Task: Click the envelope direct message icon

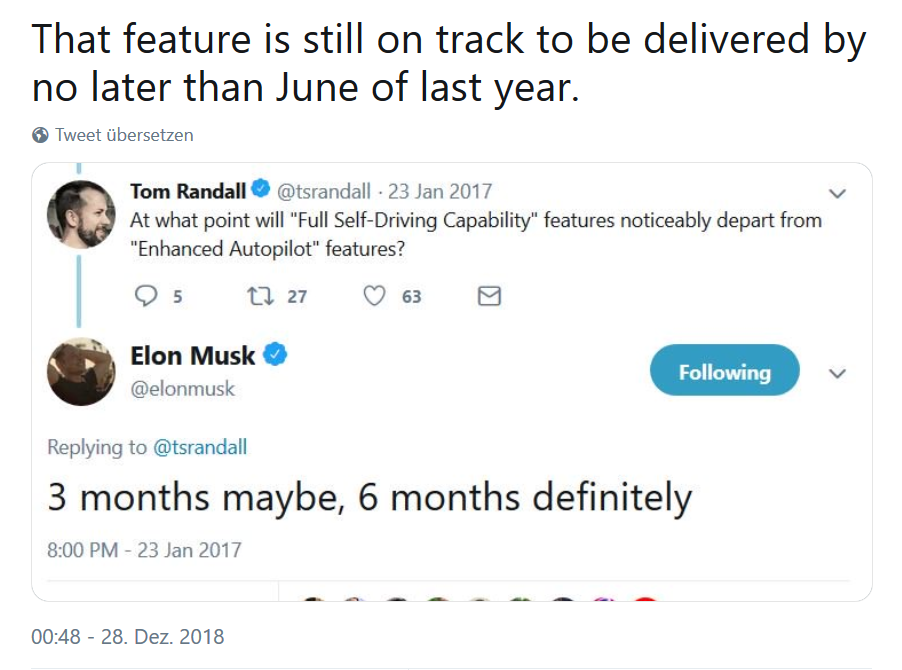Action: pyautogui.click(x=489, y=296)
